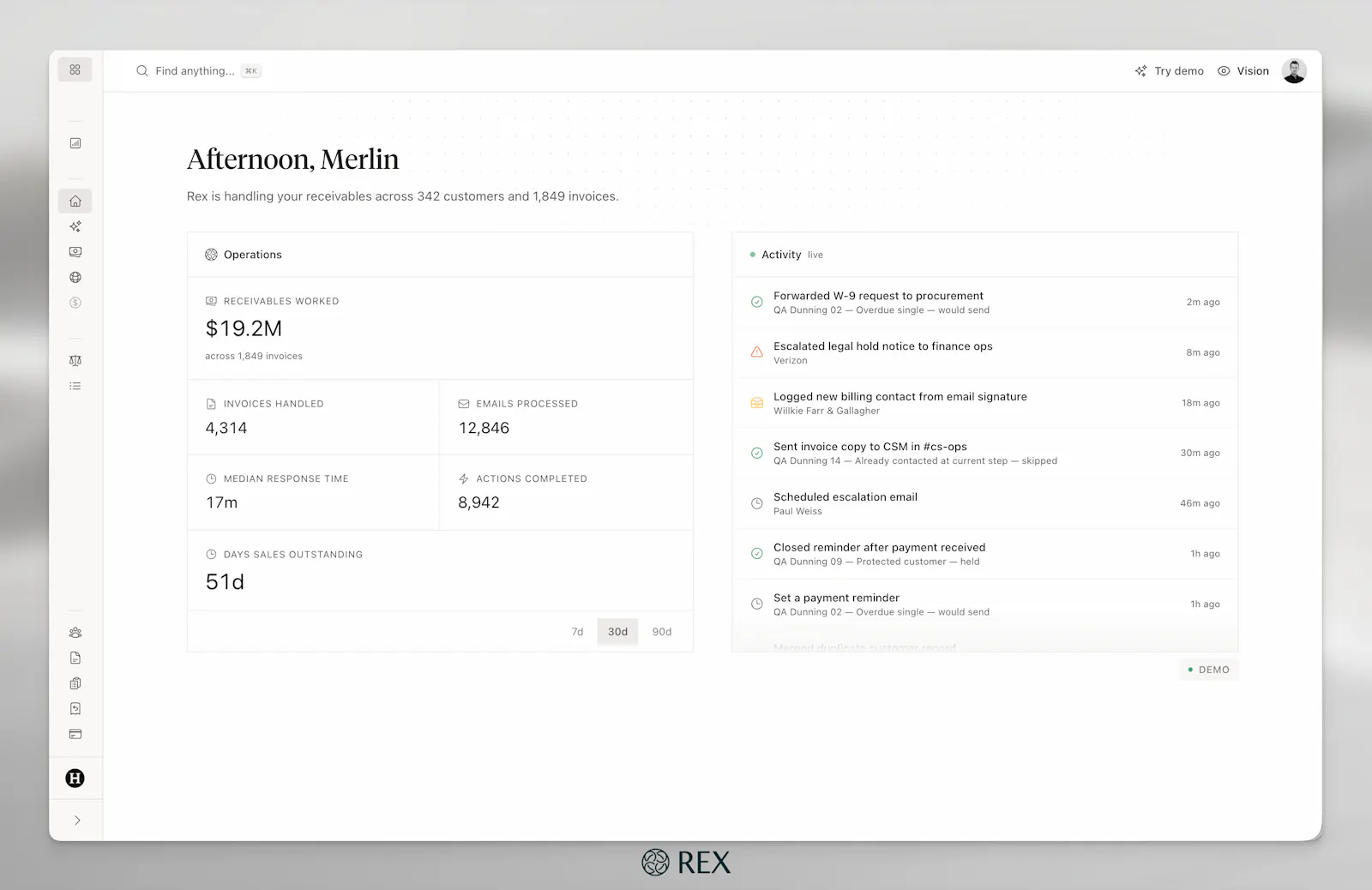
Task: Click the $19.2M receivables value
Action: 244,328
